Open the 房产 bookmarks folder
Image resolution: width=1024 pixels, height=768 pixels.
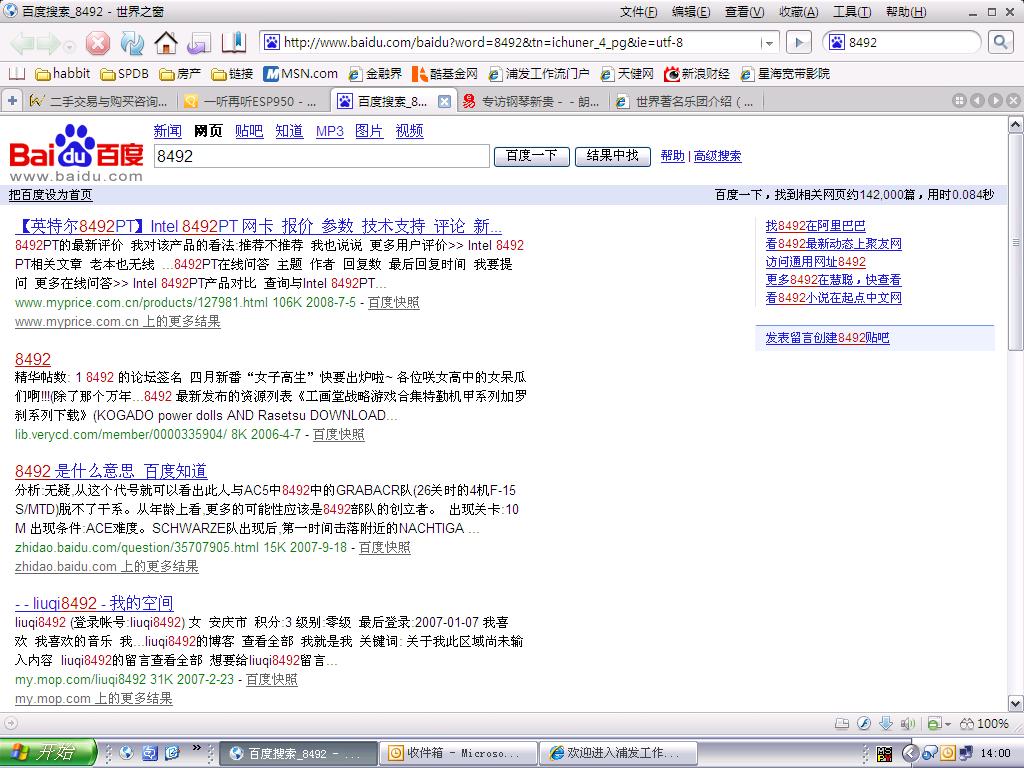180,74
